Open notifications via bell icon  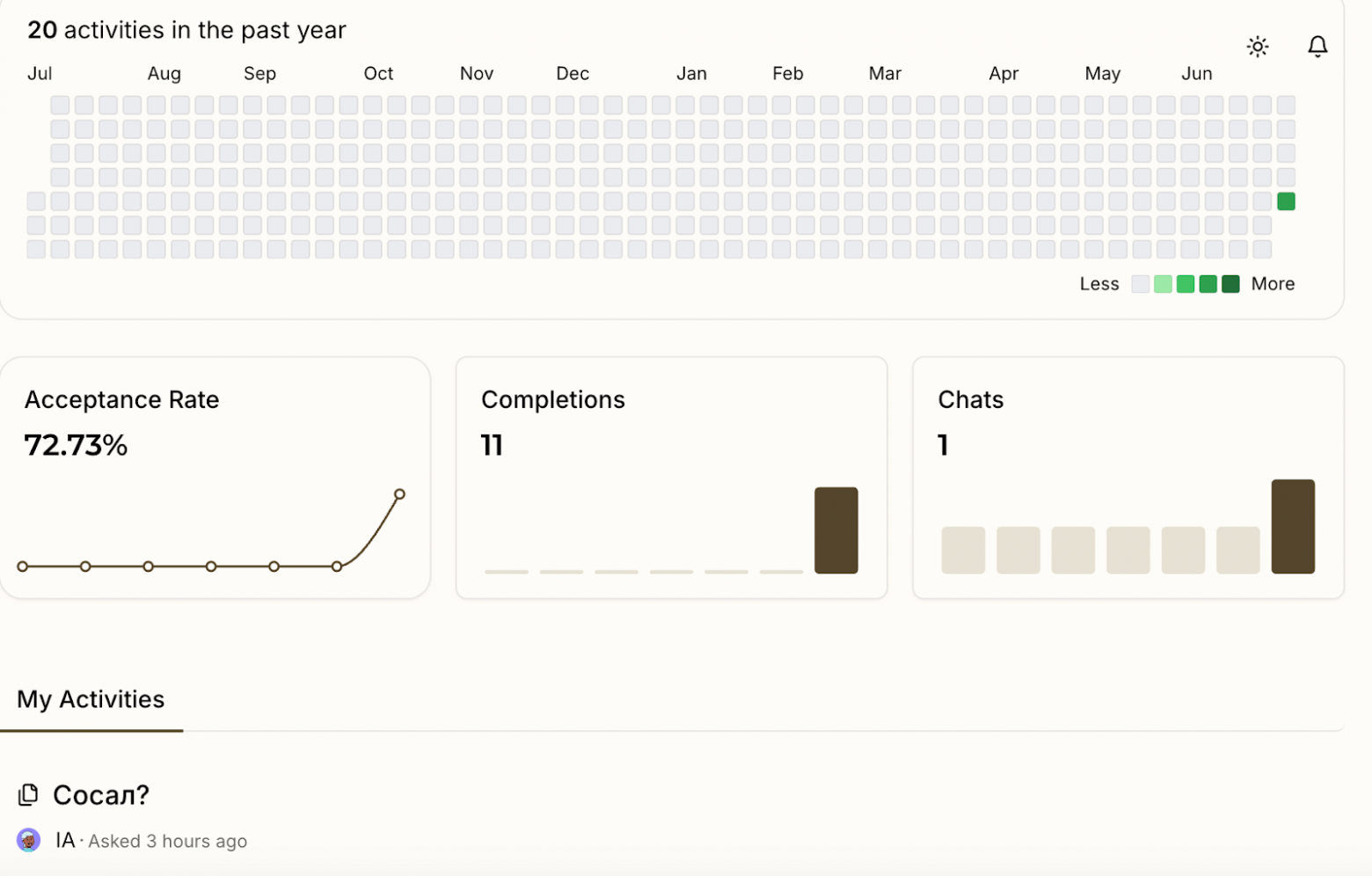(x=1317, y=46)
